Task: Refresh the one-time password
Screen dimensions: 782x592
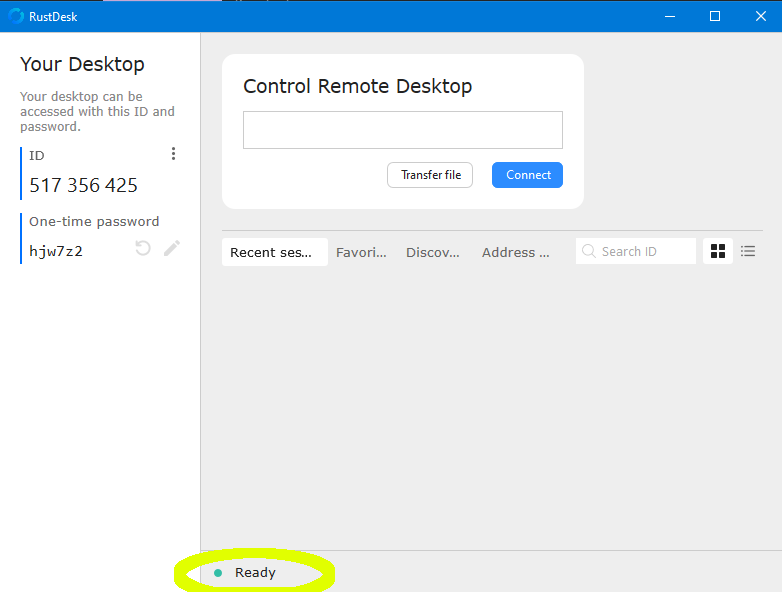Action: click(x=143, y=248)
